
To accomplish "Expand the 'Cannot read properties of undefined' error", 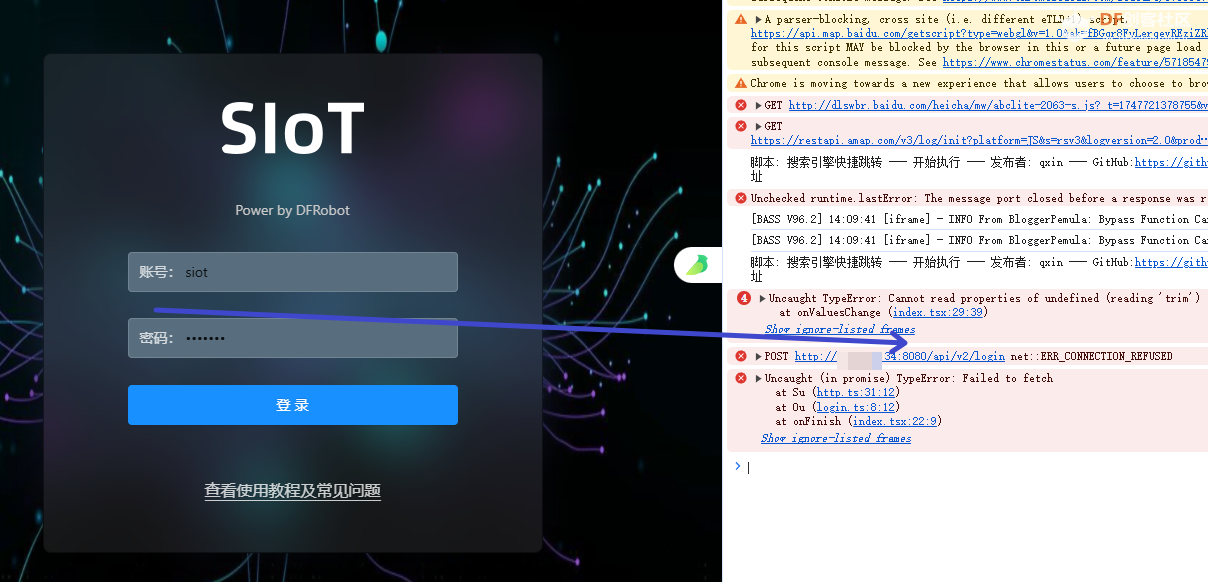I will click(x=762, y=298).
